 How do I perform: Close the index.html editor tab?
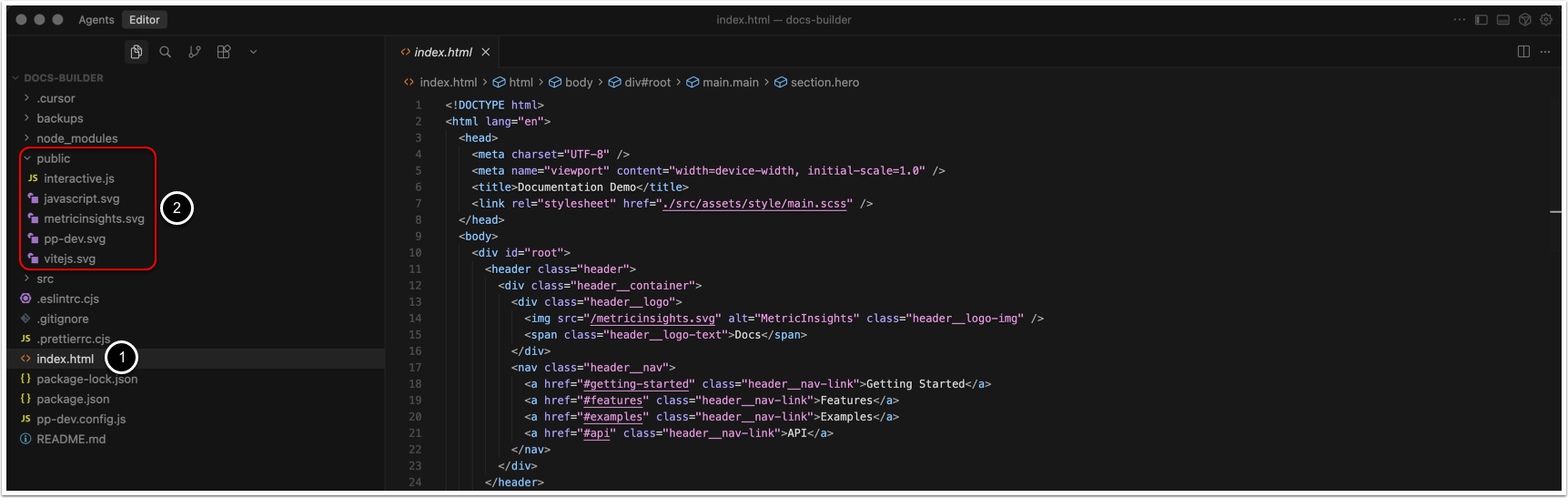tap(486, 52)
